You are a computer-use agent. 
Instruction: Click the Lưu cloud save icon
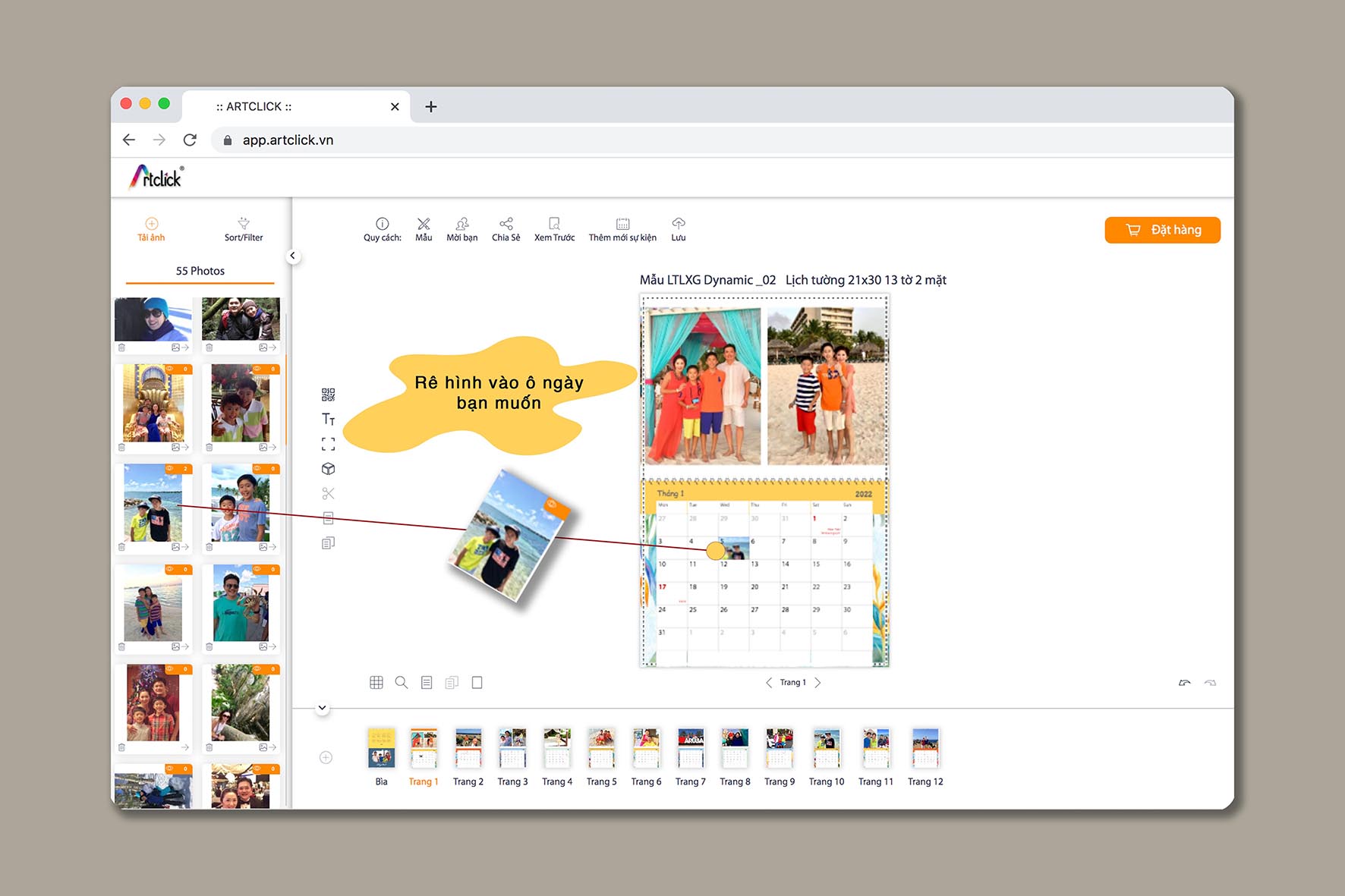click(x=679, y=223)
